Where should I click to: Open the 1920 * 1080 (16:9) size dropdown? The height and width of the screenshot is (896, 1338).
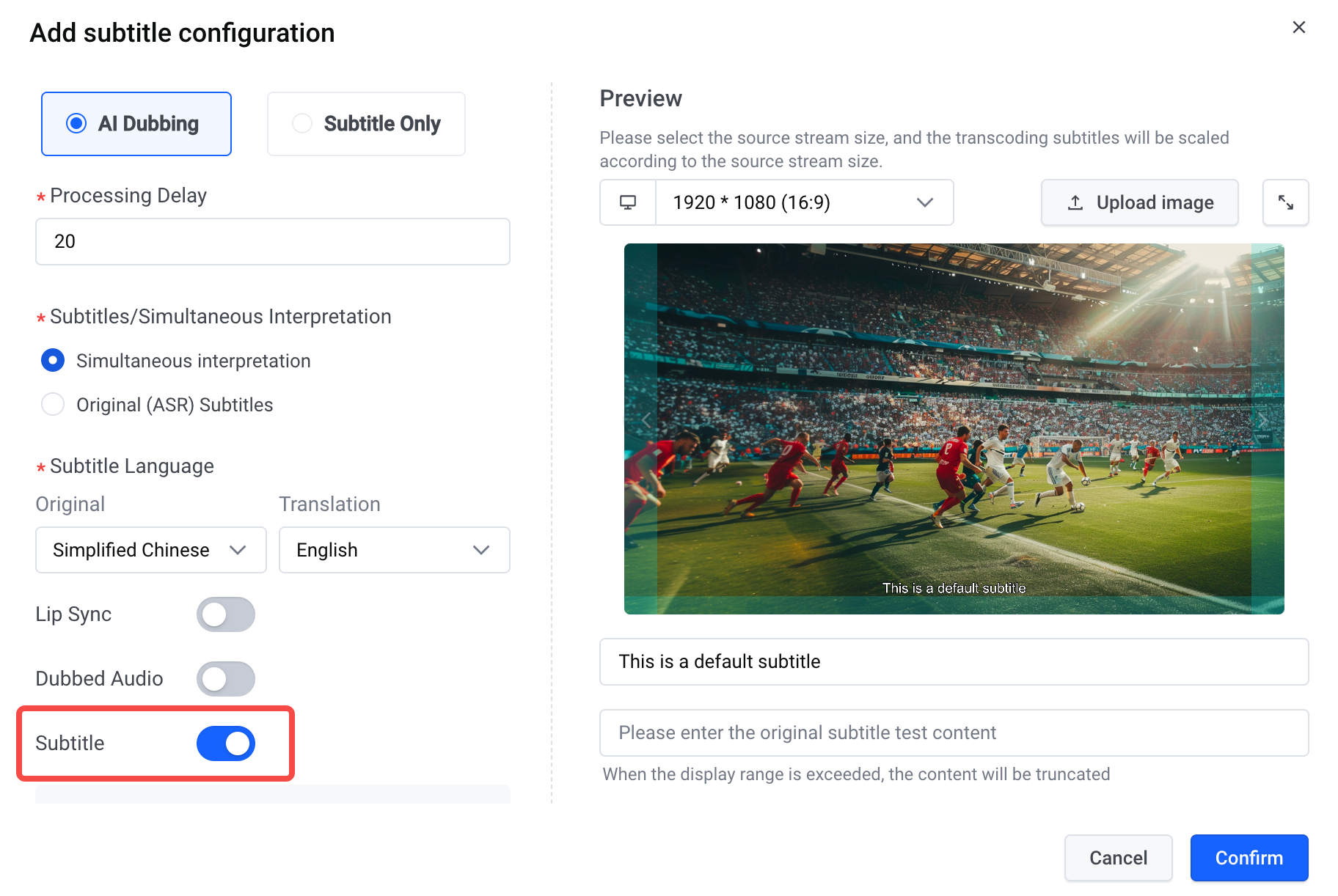pos(804,202)
